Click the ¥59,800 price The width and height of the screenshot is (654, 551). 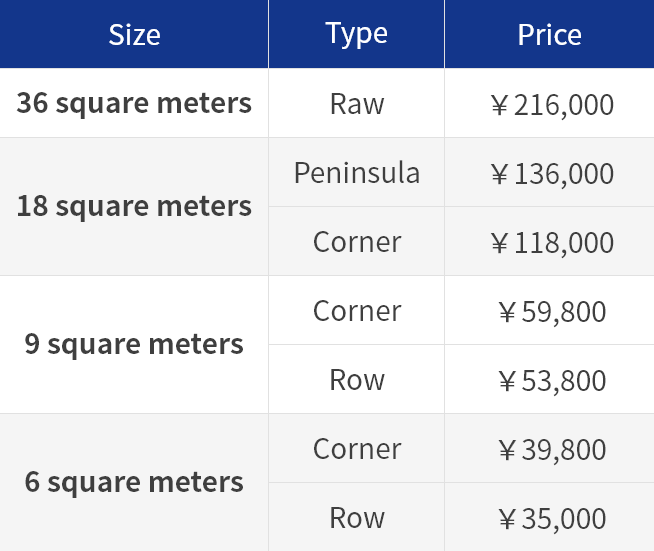point(552,312)
